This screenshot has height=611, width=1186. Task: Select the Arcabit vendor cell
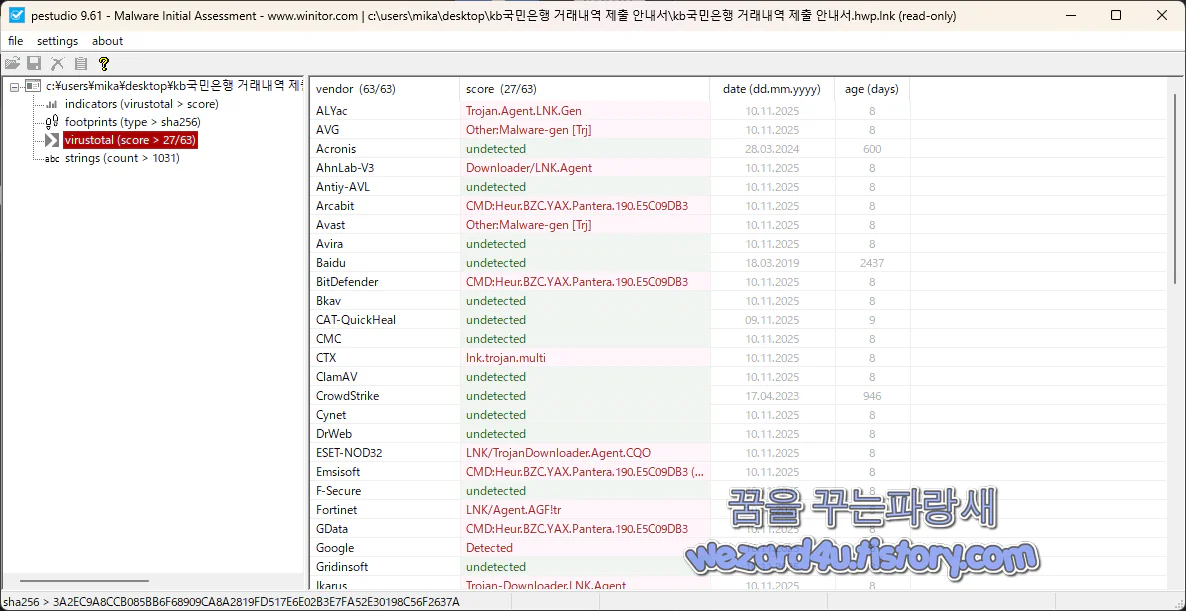coord(384,206)
